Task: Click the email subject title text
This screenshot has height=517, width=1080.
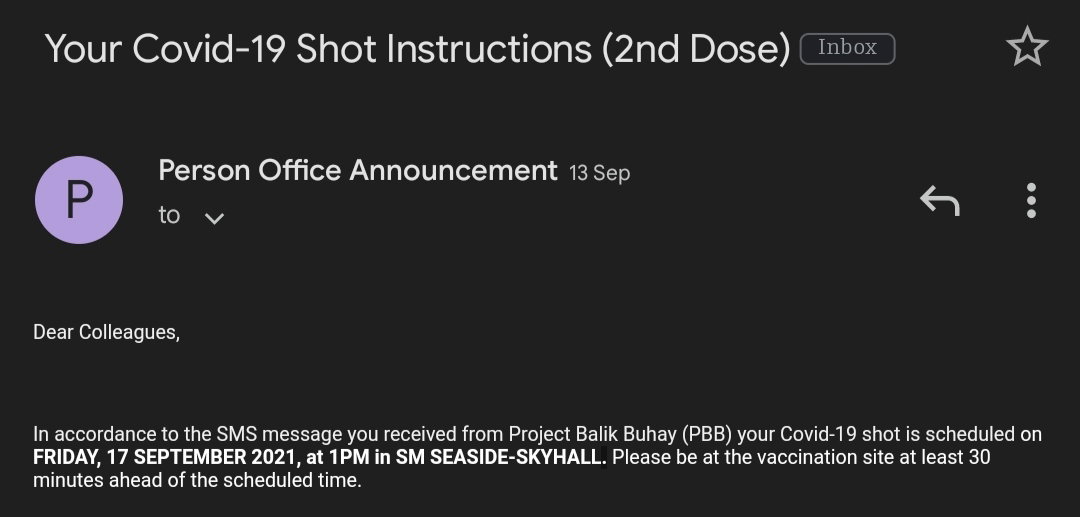Action: 417,49
